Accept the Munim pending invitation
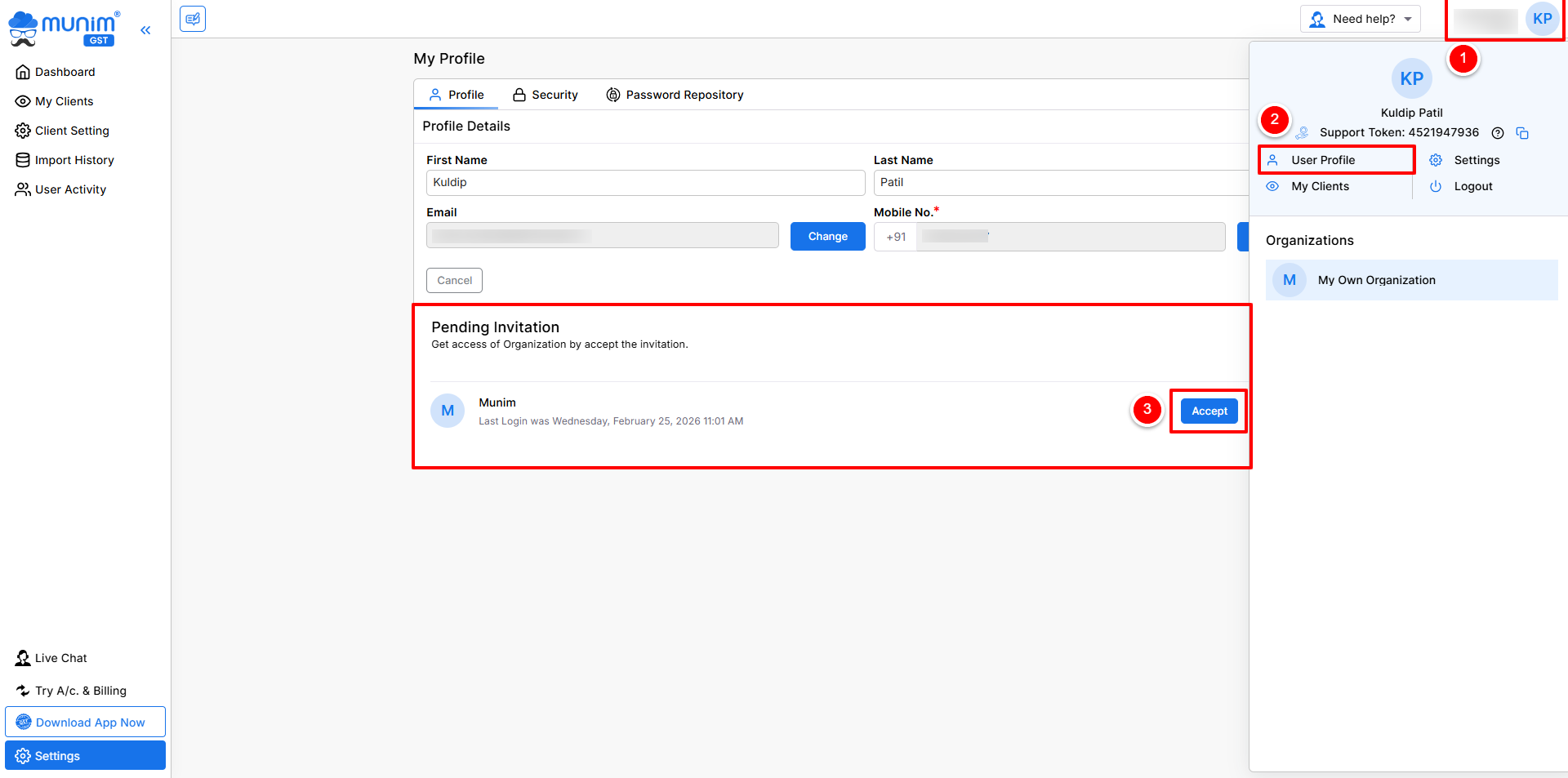1568x778 pixels. click(x=1209, y=411)
